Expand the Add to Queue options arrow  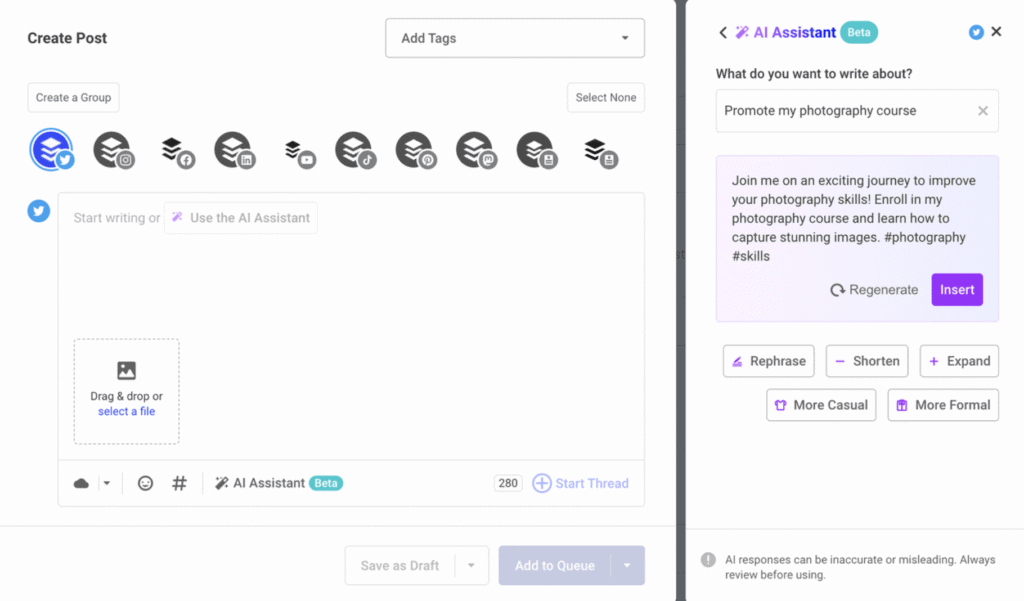click(x=627, y=565)
